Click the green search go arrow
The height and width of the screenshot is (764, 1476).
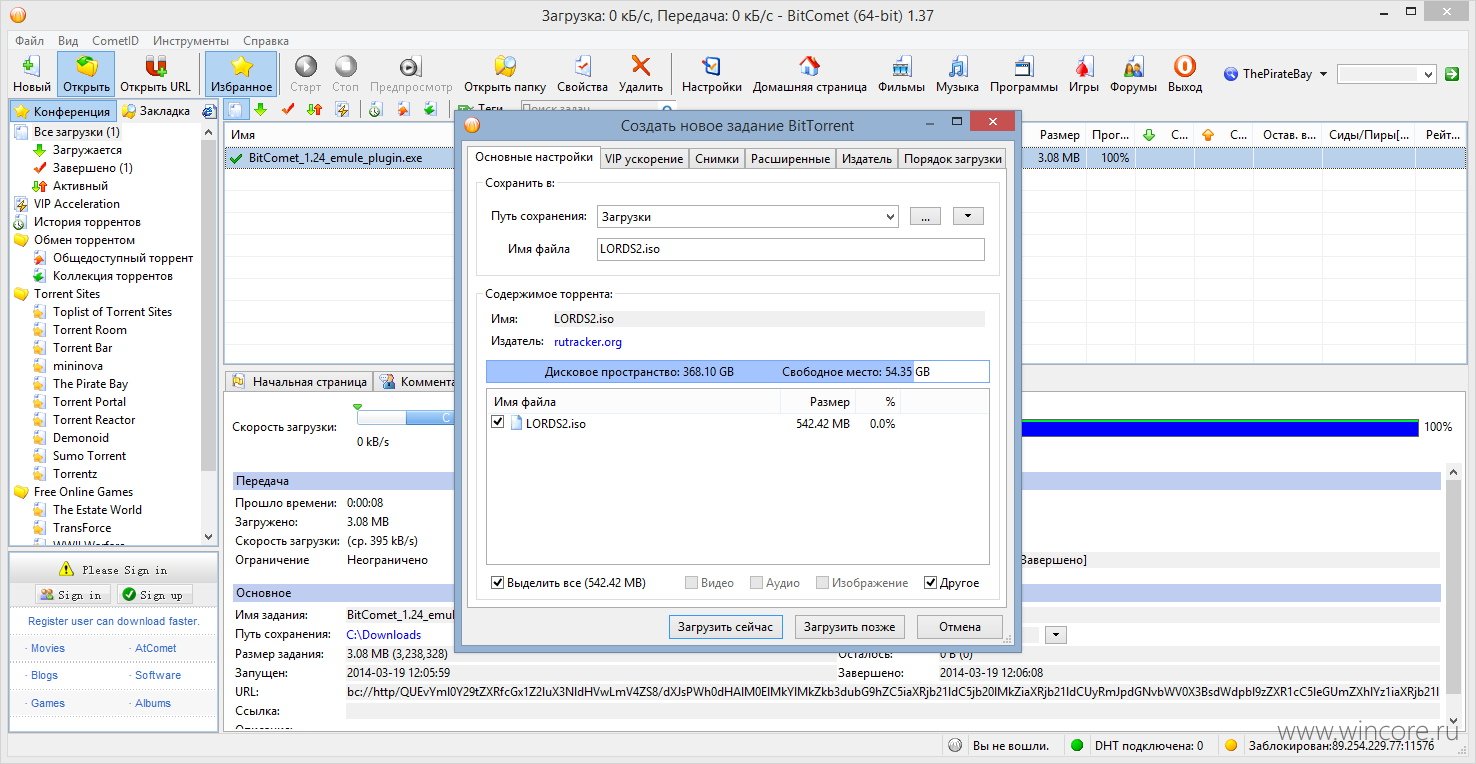click(1453, 74)
